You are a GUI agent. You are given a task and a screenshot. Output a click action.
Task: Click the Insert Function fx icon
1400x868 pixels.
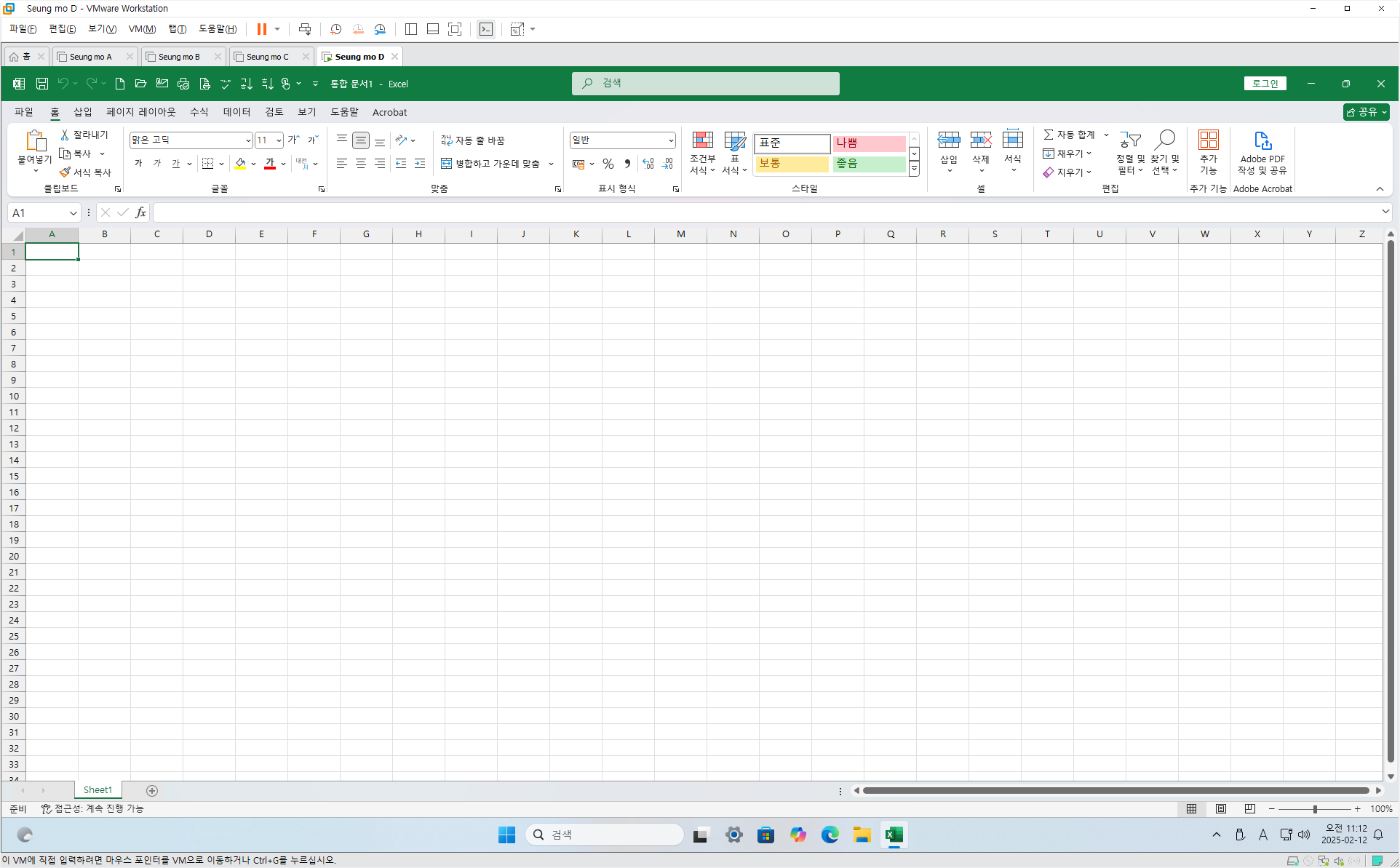[140, 212]
